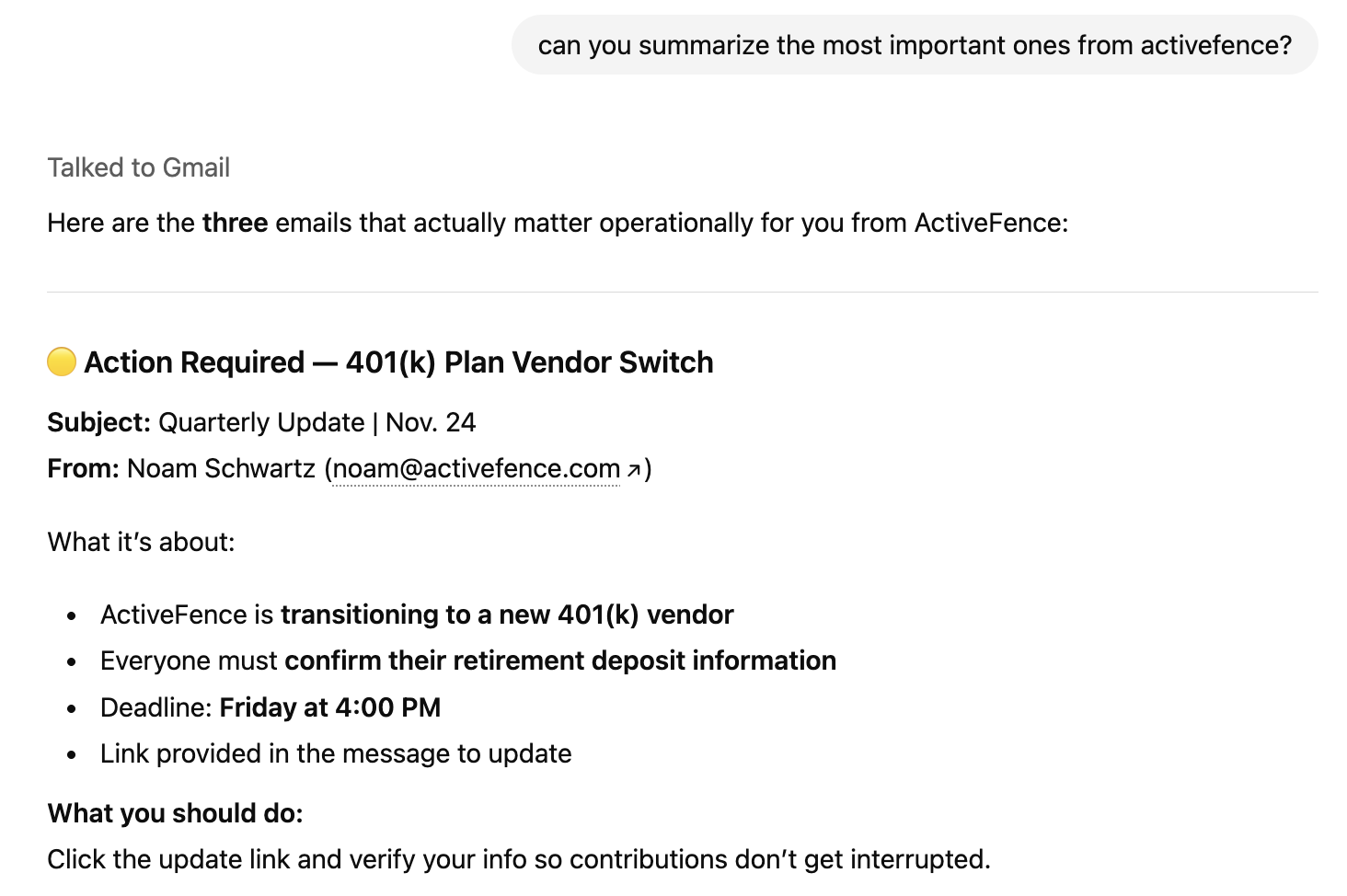The height and width of the screenshot is (896, 1347).
Task: Click the "Click the update link and verify" sentence
Action: coord(519,859)
